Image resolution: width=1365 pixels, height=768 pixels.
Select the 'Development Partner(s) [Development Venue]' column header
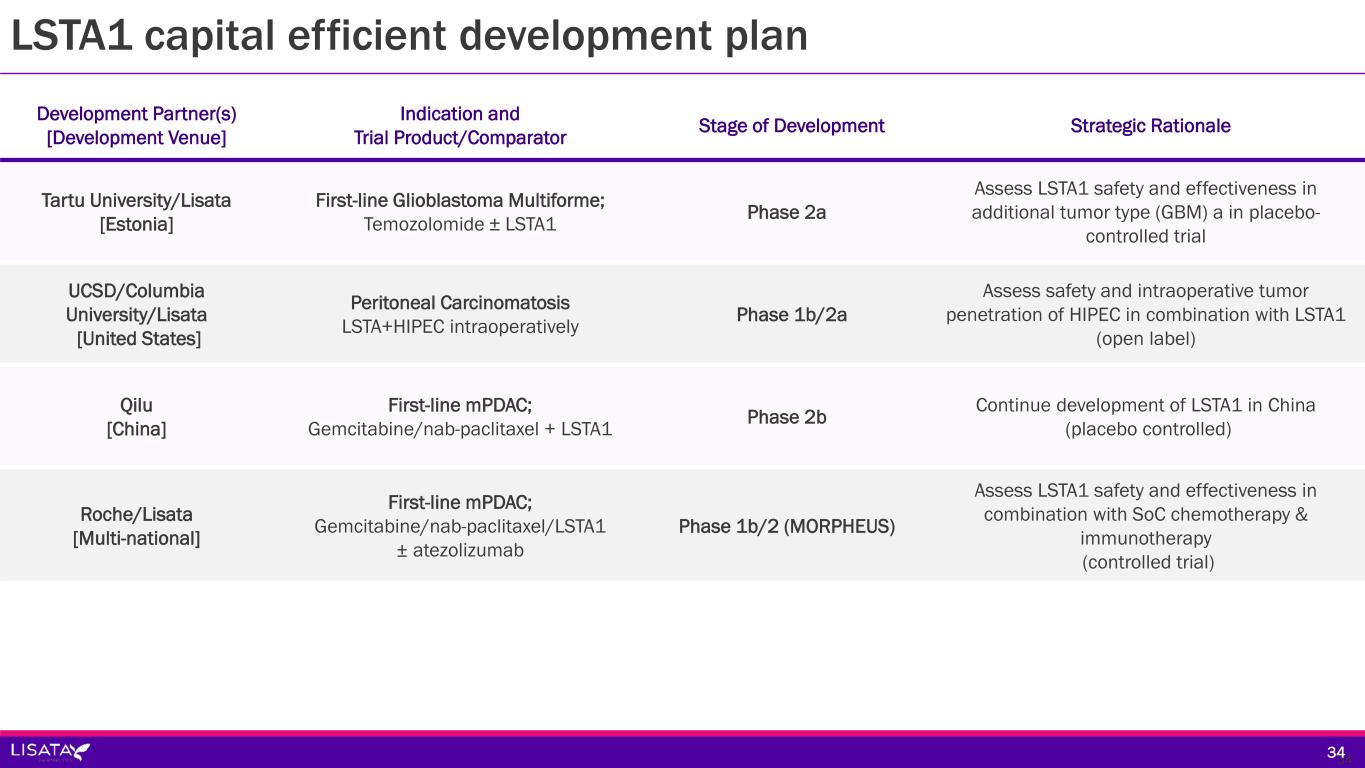(x=136, y=126)
